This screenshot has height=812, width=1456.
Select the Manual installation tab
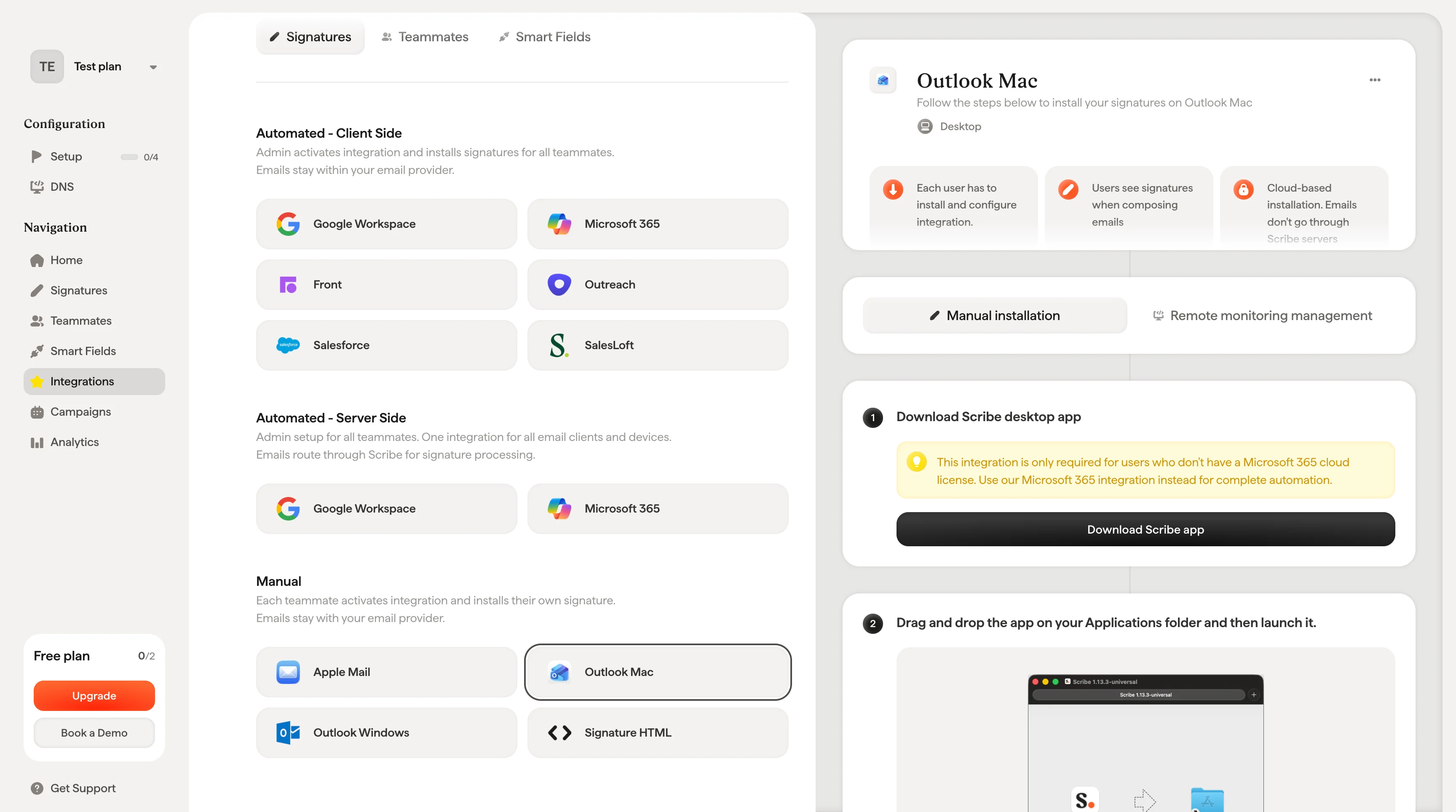[995, 315]
